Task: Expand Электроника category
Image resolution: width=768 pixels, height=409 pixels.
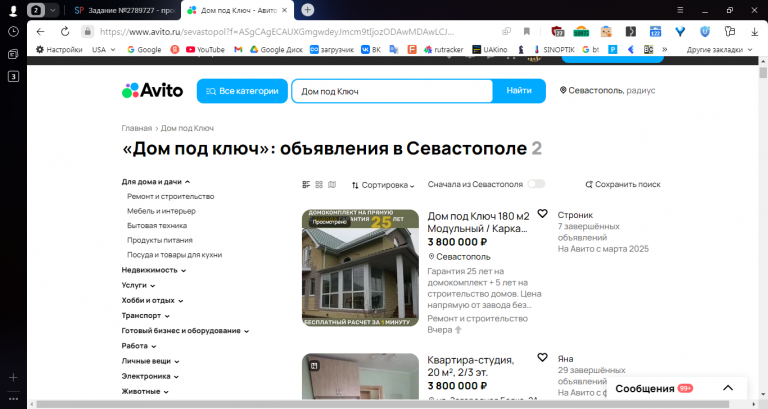Action: point(150,376)
